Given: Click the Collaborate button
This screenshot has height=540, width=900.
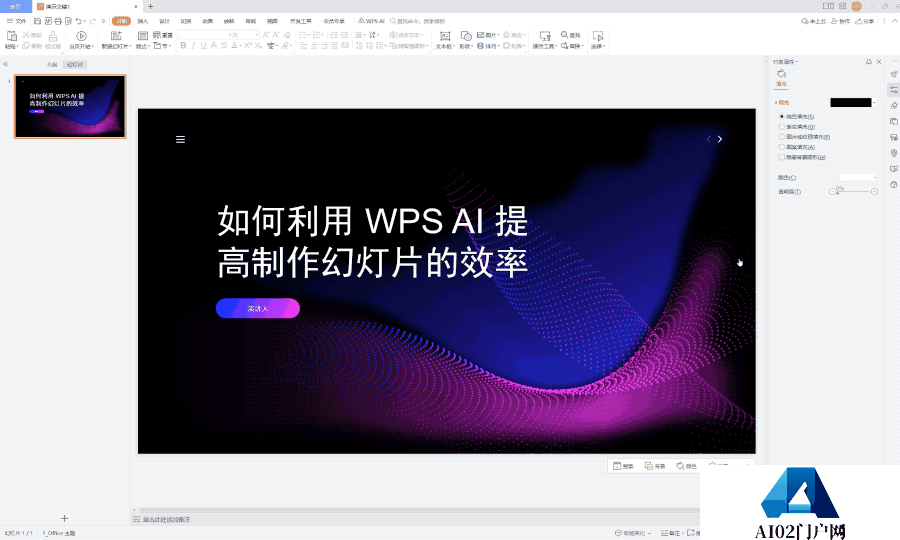Looking at the screenshot, I should (840, 21).
